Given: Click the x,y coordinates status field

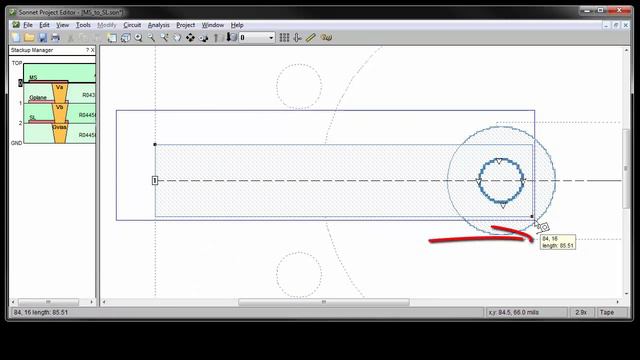Looking at the screenshot, I should tap(525, 312).
